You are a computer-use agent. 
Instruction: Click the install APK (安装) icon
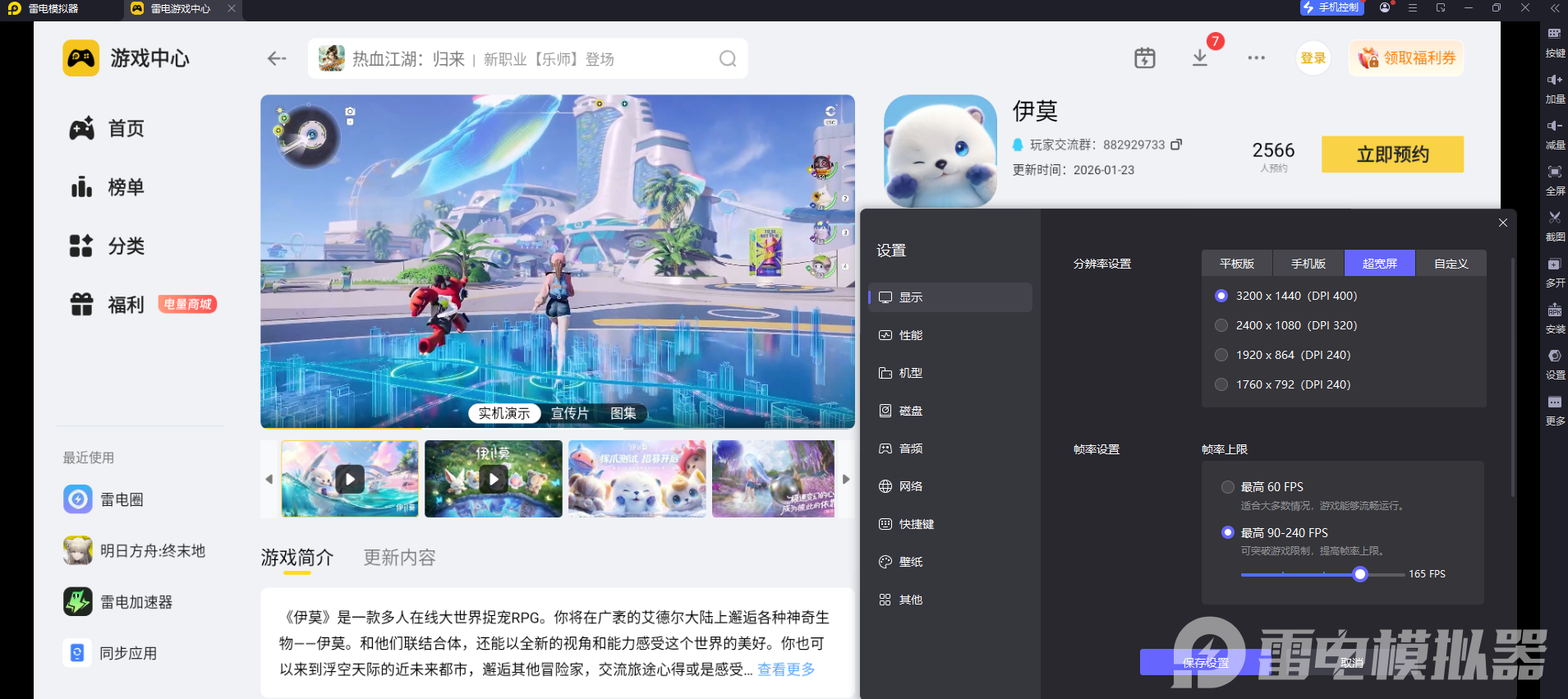1554,311
